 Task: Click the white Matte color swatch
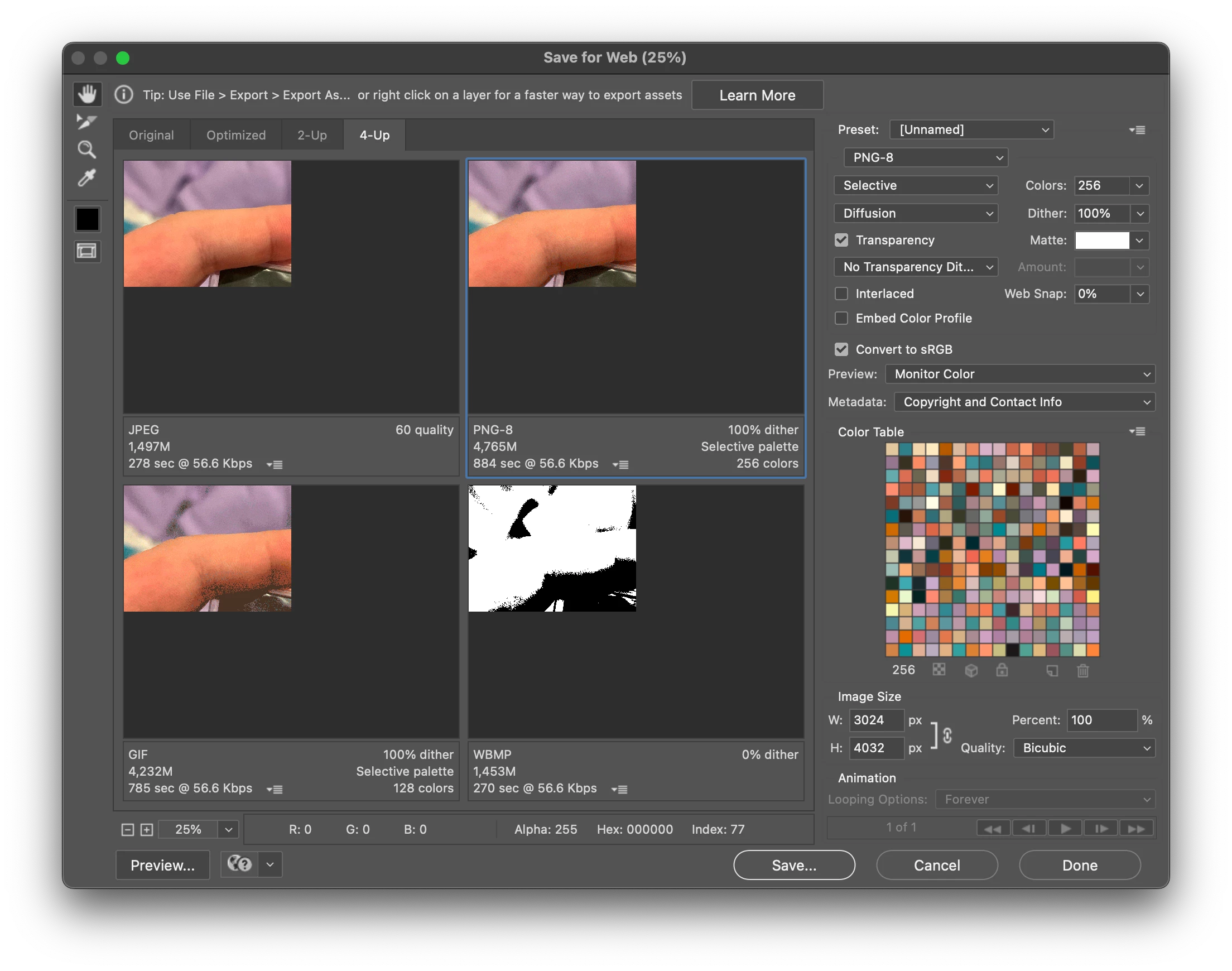1102,240
